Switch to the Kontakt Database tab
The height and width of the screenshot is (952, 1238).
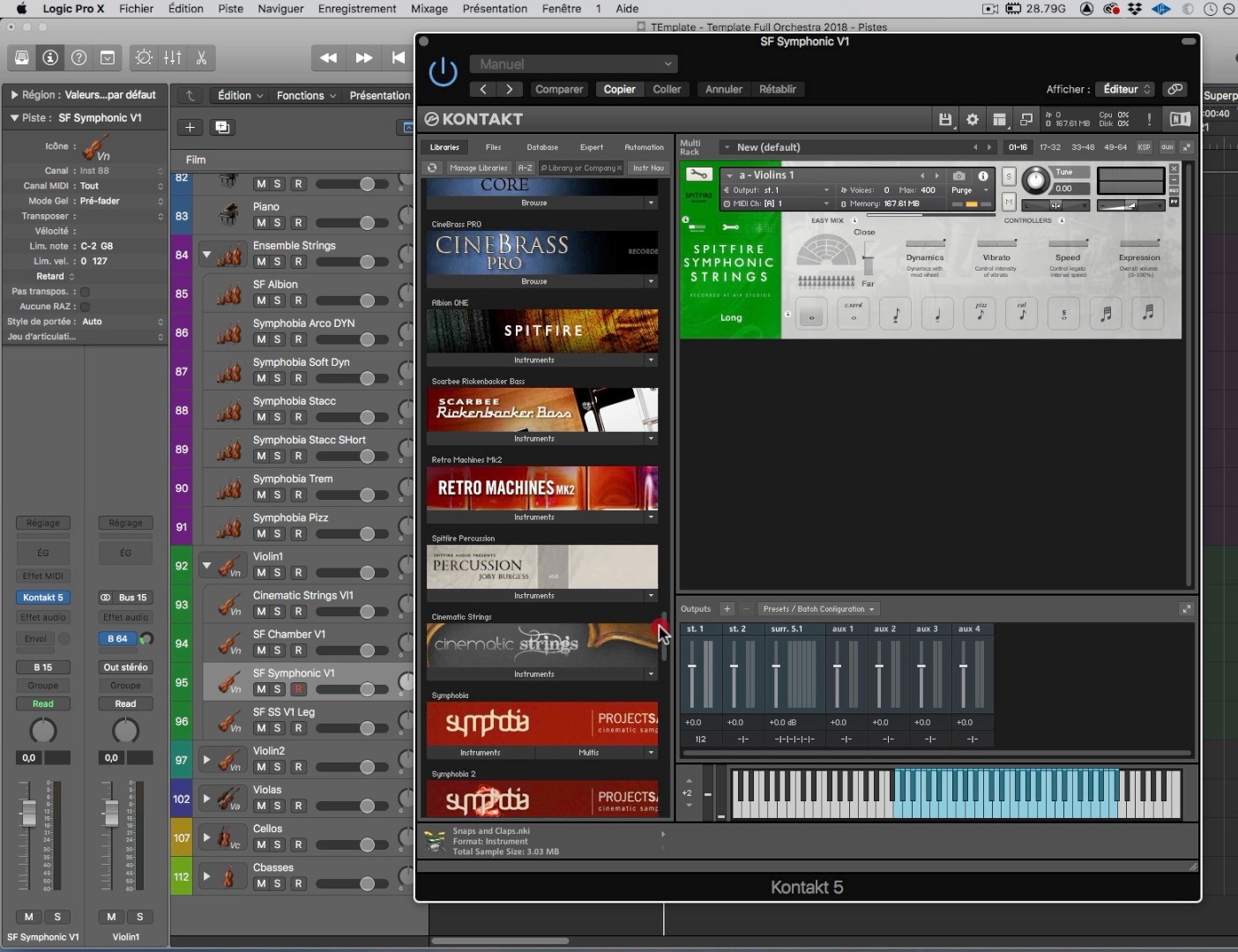pyautogui.click(x=542, y=147)
